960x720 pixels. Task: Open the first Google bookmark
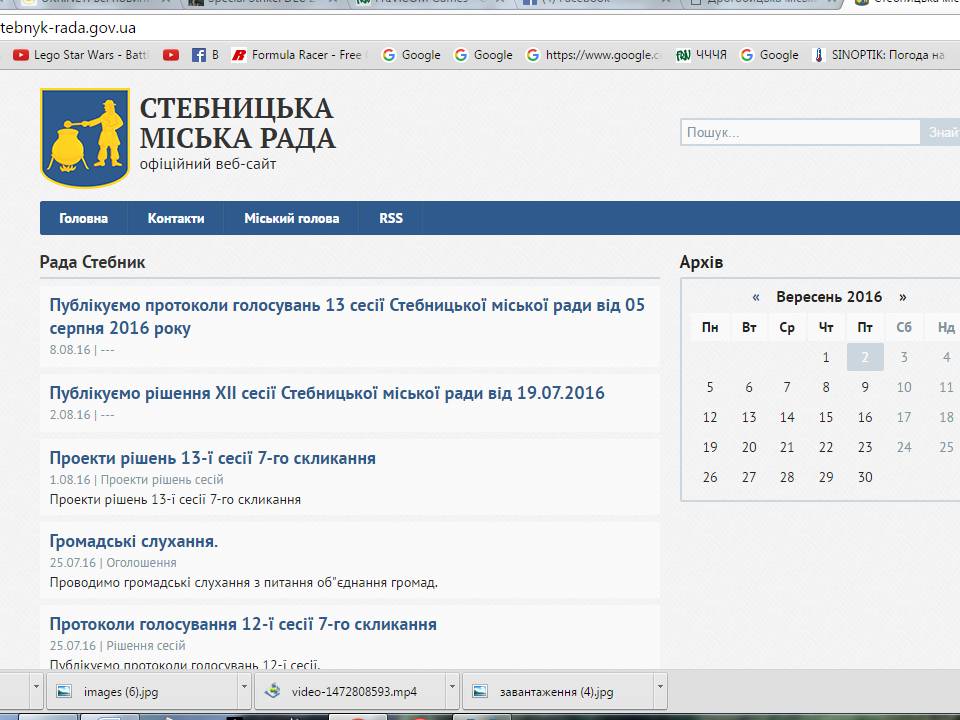[x=411, y=55]
